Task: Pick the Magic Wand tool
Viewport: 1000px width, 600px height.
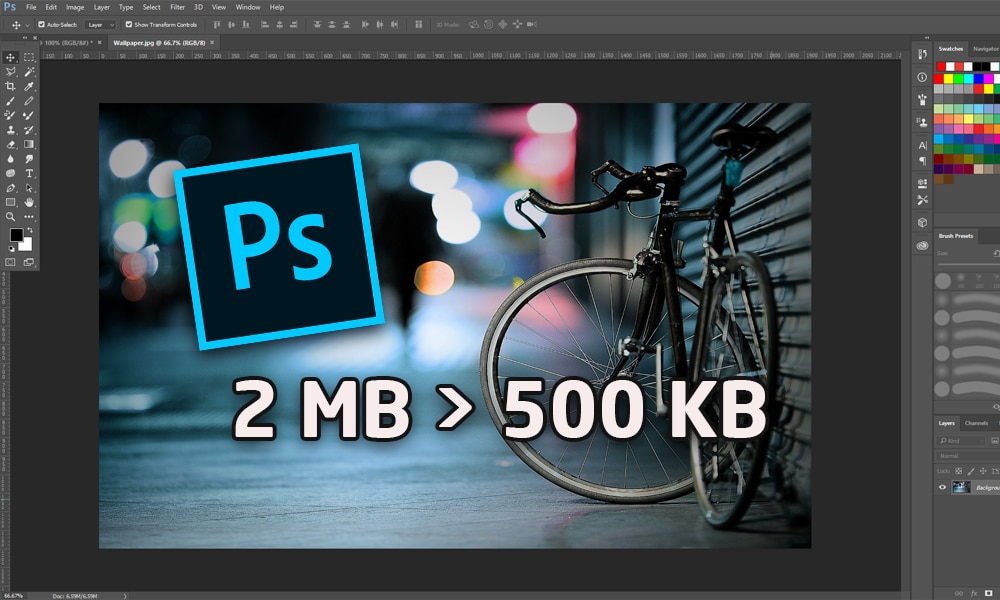Action: [x=29, y=72]
